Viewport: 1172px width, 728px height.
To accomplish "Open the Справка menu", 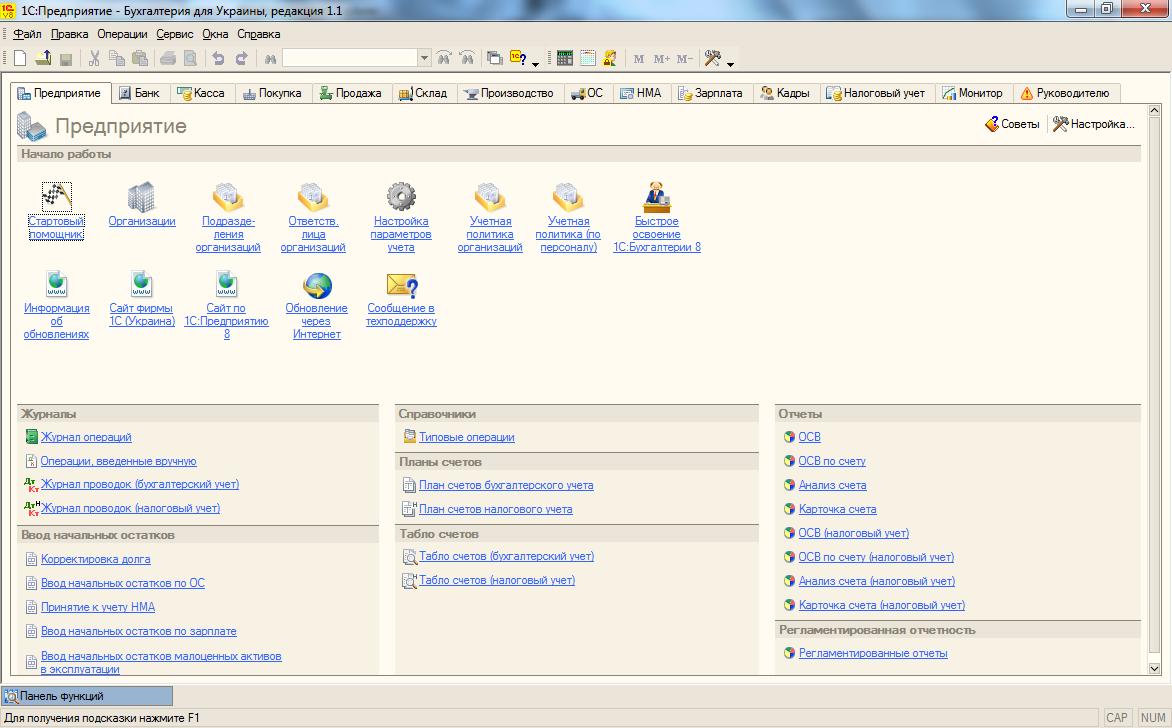I will coord(259,34).
